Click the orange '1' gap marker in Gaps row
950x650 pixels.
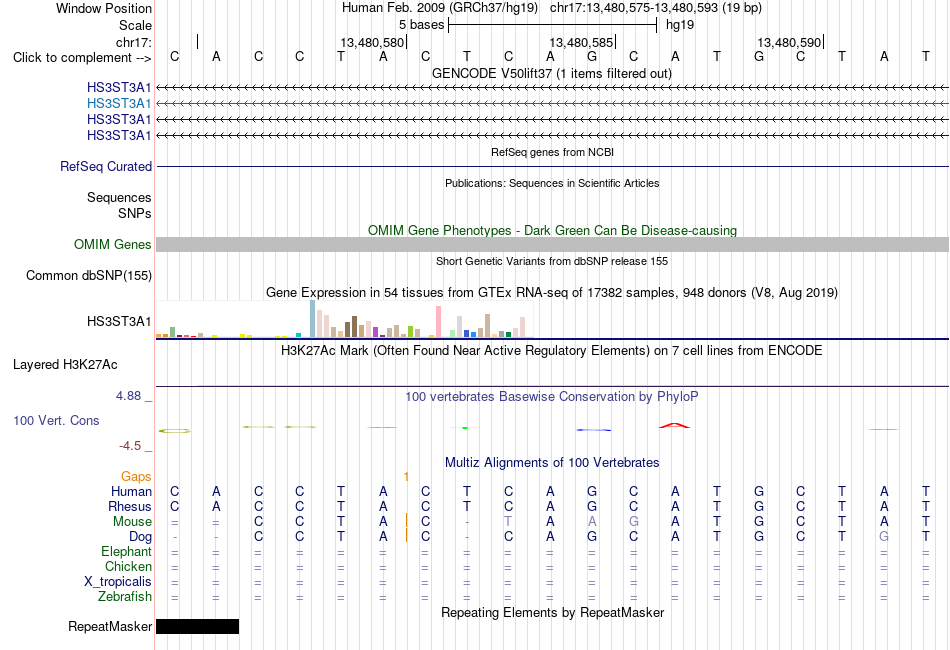point(406,477)
